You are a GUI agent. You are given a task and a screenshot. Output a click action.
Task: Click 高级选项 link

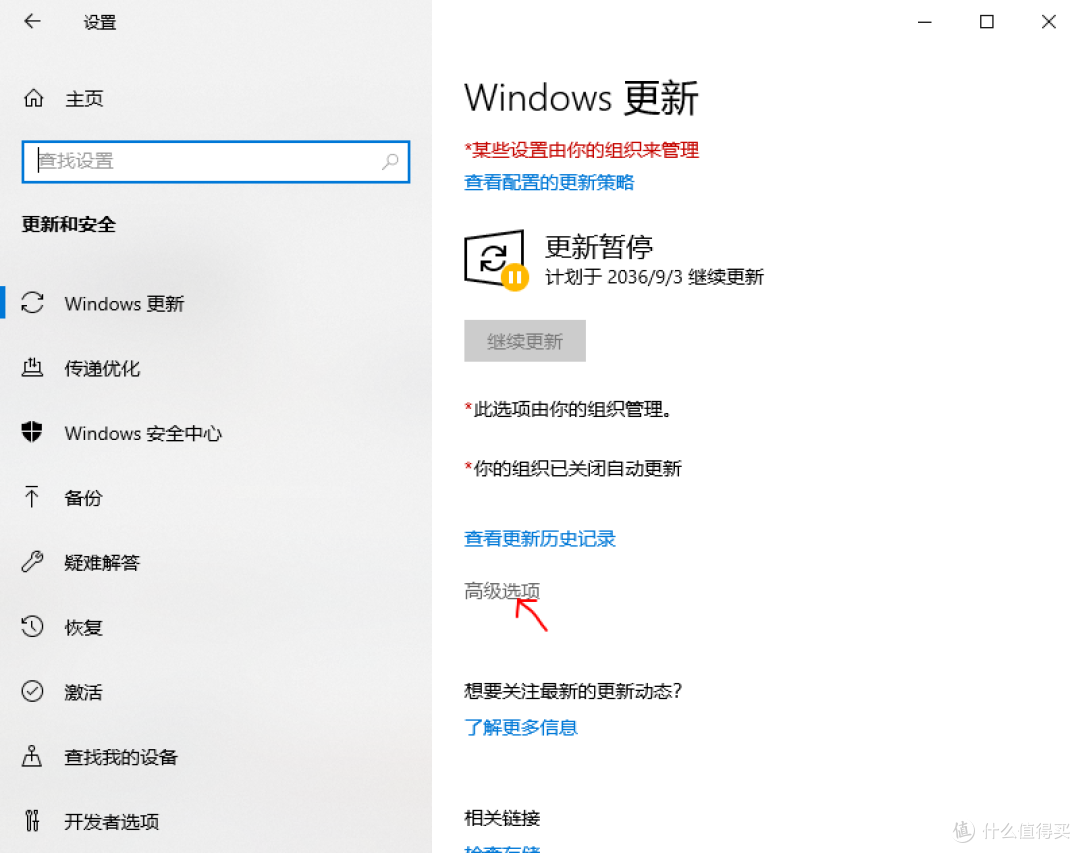point(502,590)
